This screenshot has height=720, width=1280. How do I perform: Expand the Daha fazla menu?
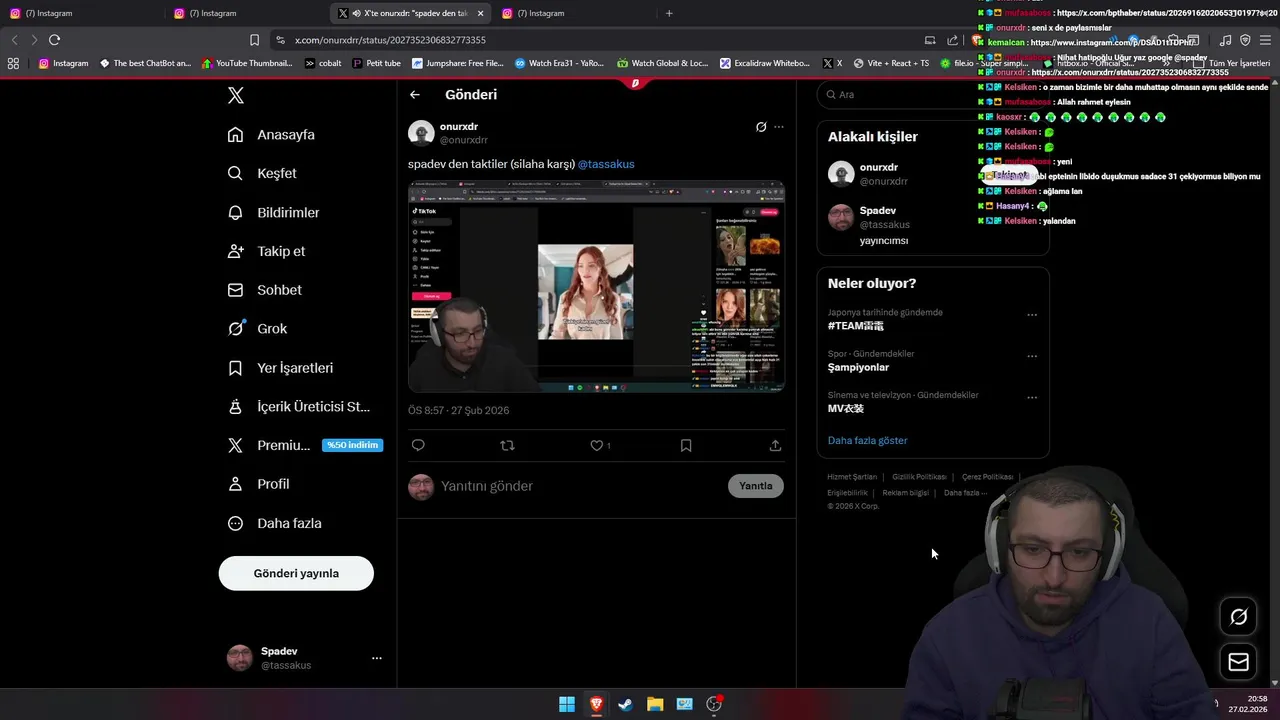[275, 523]
